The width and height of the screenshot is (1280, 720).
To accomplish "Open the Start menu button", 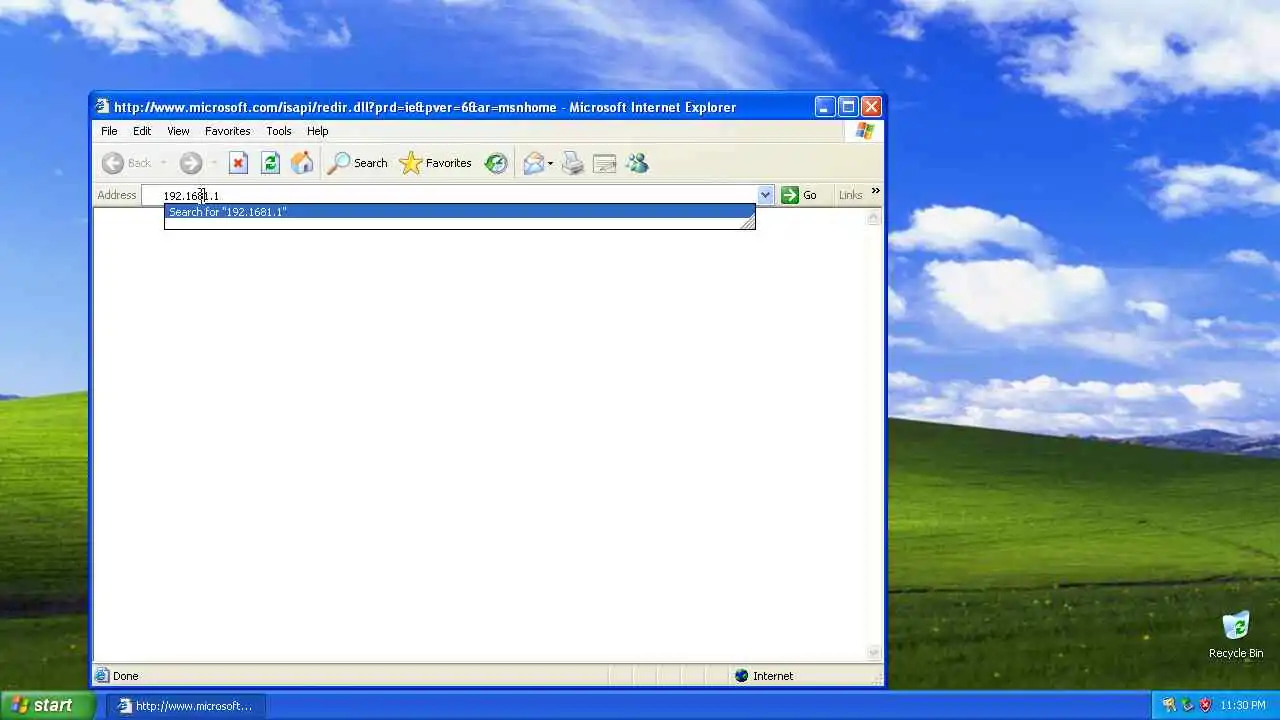I will point(47,705).
